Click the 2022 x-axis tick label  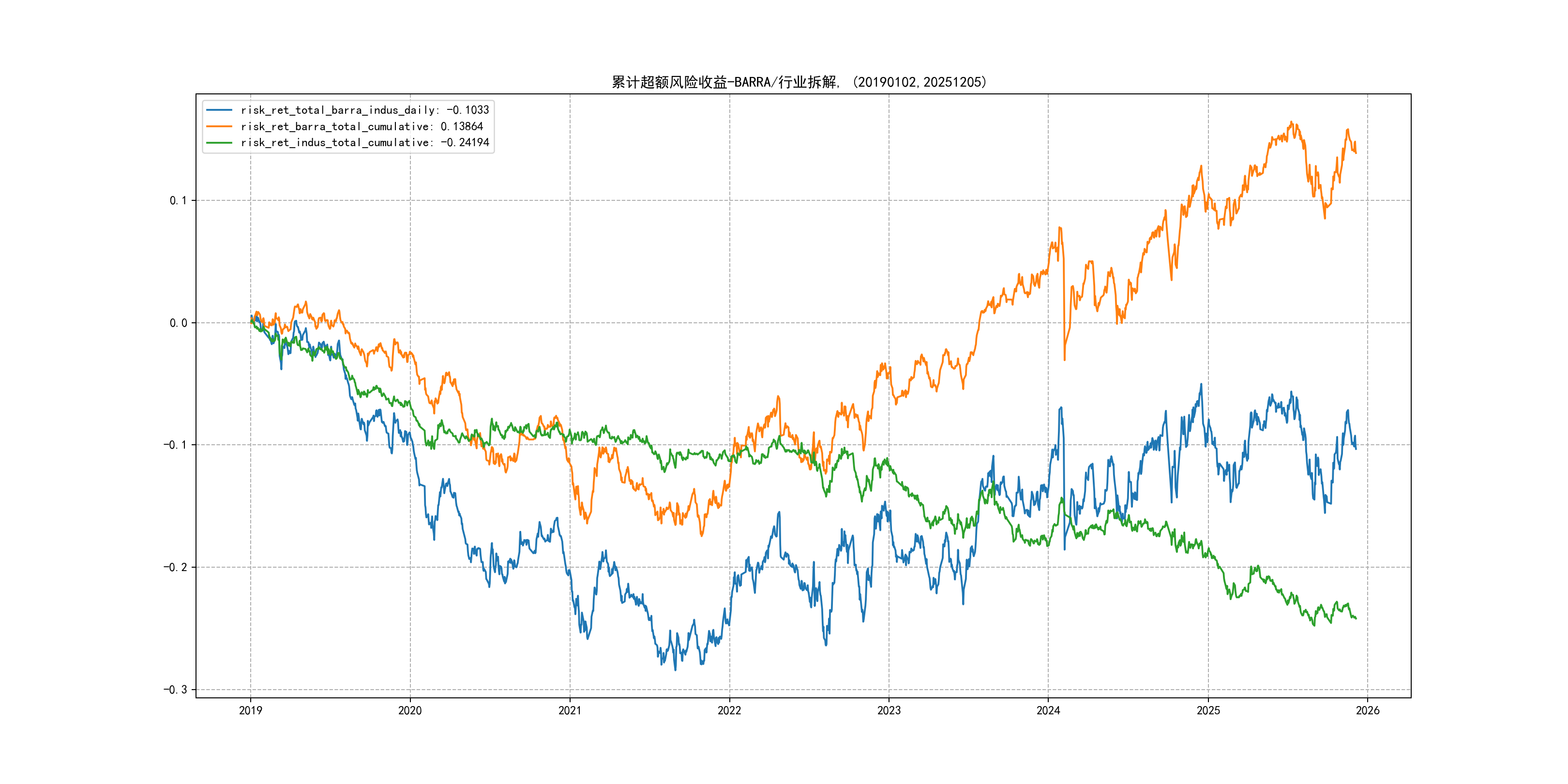click(x=729, y=710)
